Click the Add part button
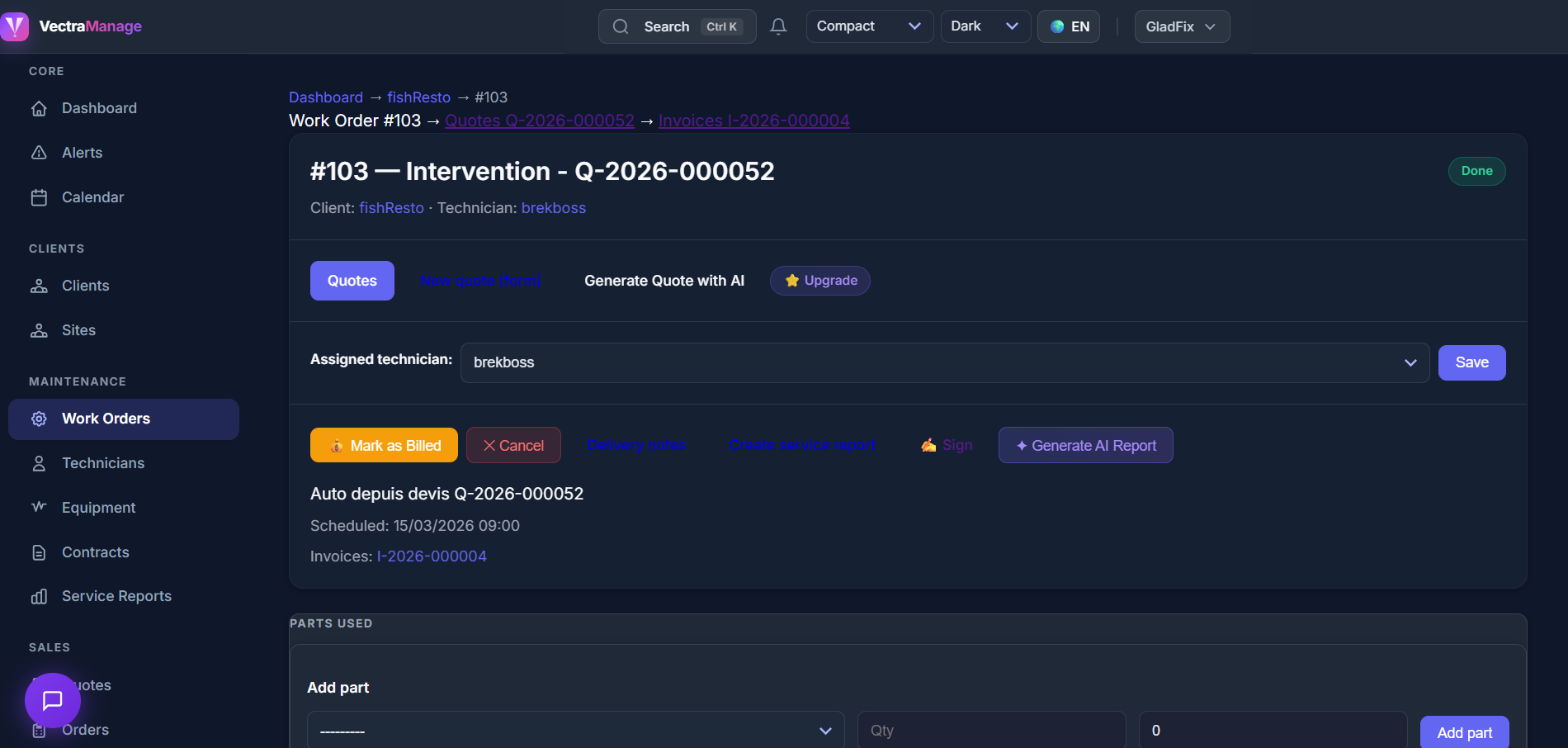Screen dimensions: 1568x748 1465,732
